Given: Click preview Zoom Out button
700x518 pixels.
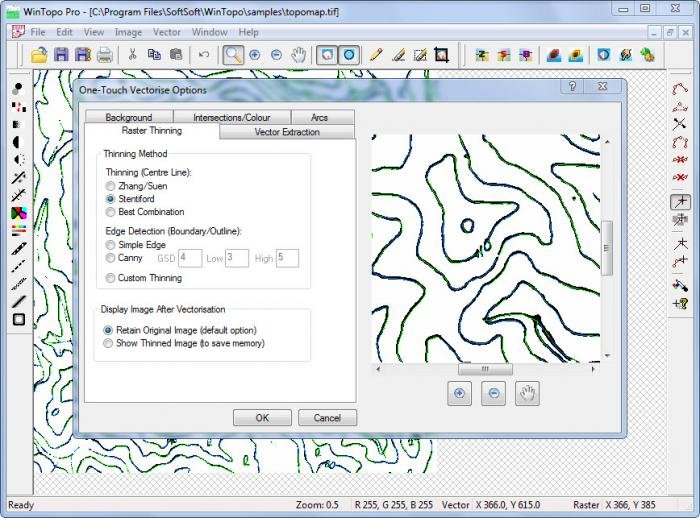Looking at the screenshot, I should coord(493,393).
